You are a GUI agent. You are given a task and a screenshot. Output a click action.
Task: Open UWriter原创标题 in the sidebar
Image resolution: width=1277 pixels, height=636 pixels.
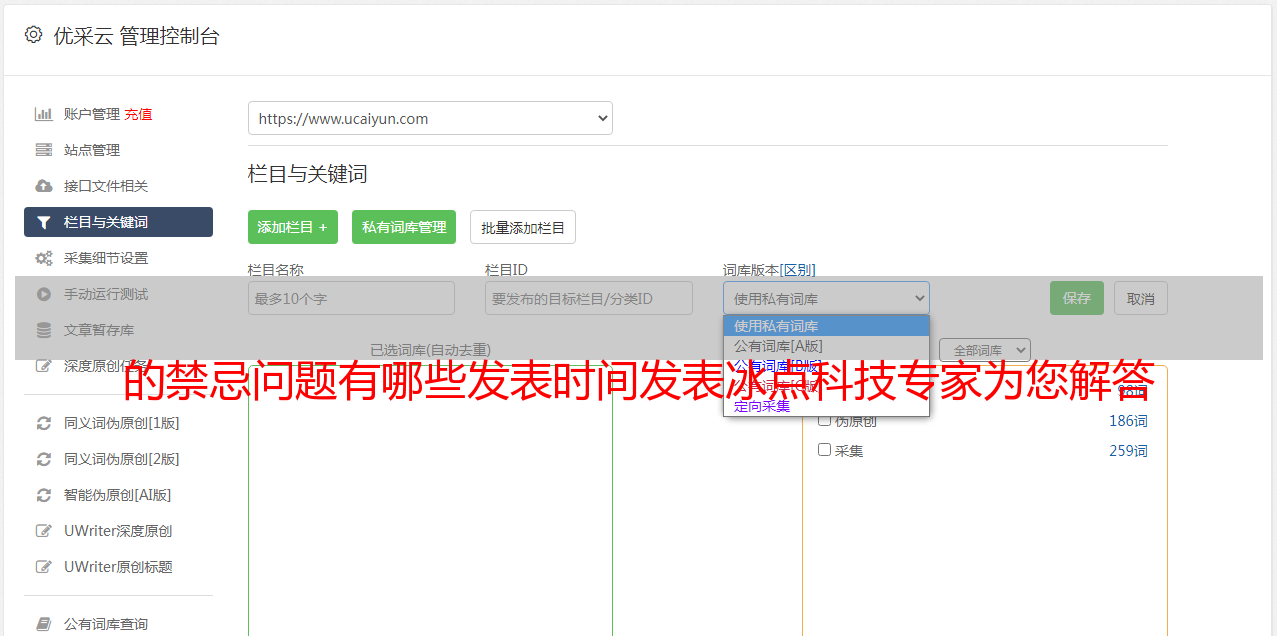(118, 567)
